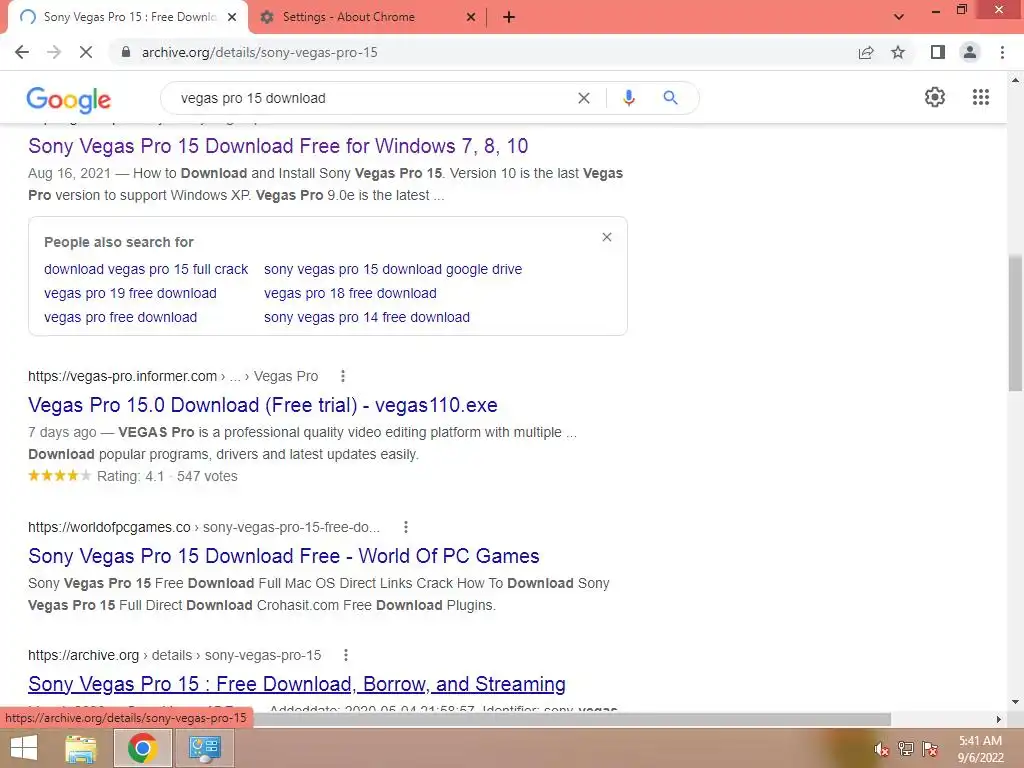The image size is (1024, 768).
Task: Click the scroll up arrow
Action: coord(1016,81)
